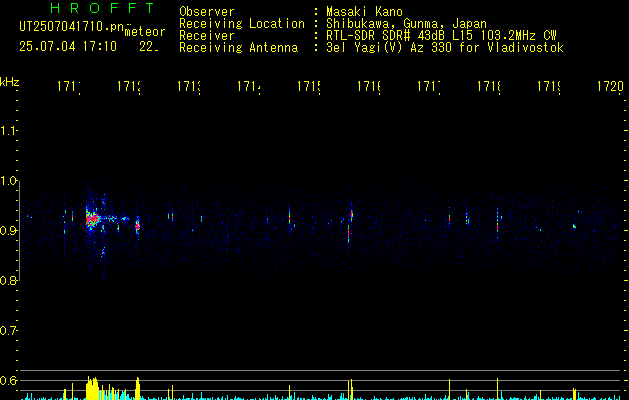Screen dimensions: 629x400
Task: Click the word meteor under the file name
Action: point(145,32)
